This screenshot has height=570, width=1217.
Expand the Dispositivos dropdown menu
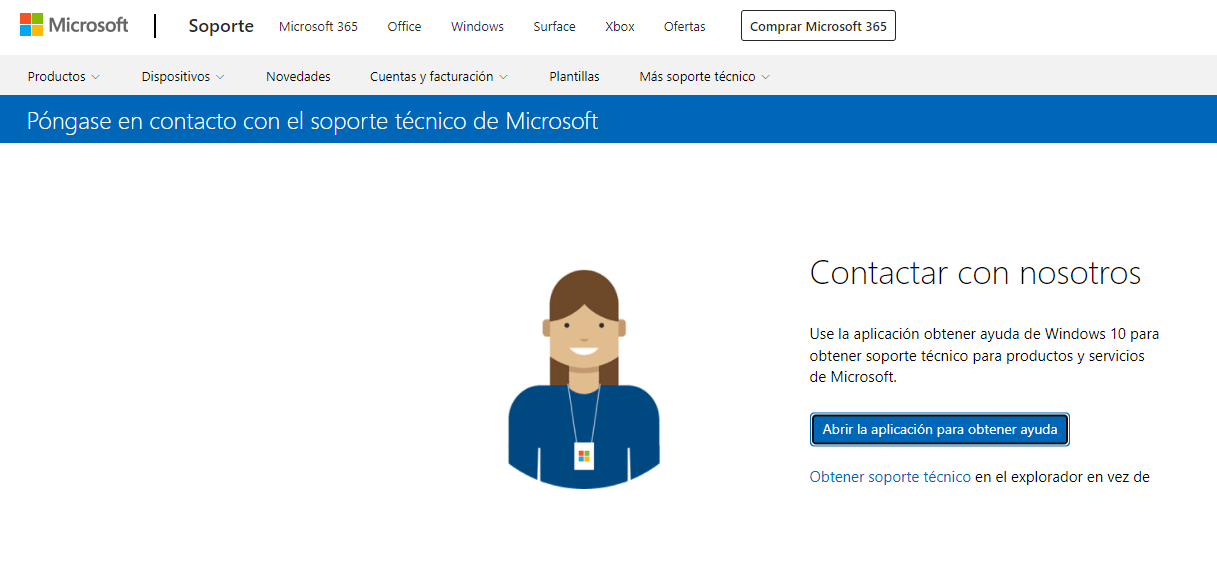click(183, 76)
